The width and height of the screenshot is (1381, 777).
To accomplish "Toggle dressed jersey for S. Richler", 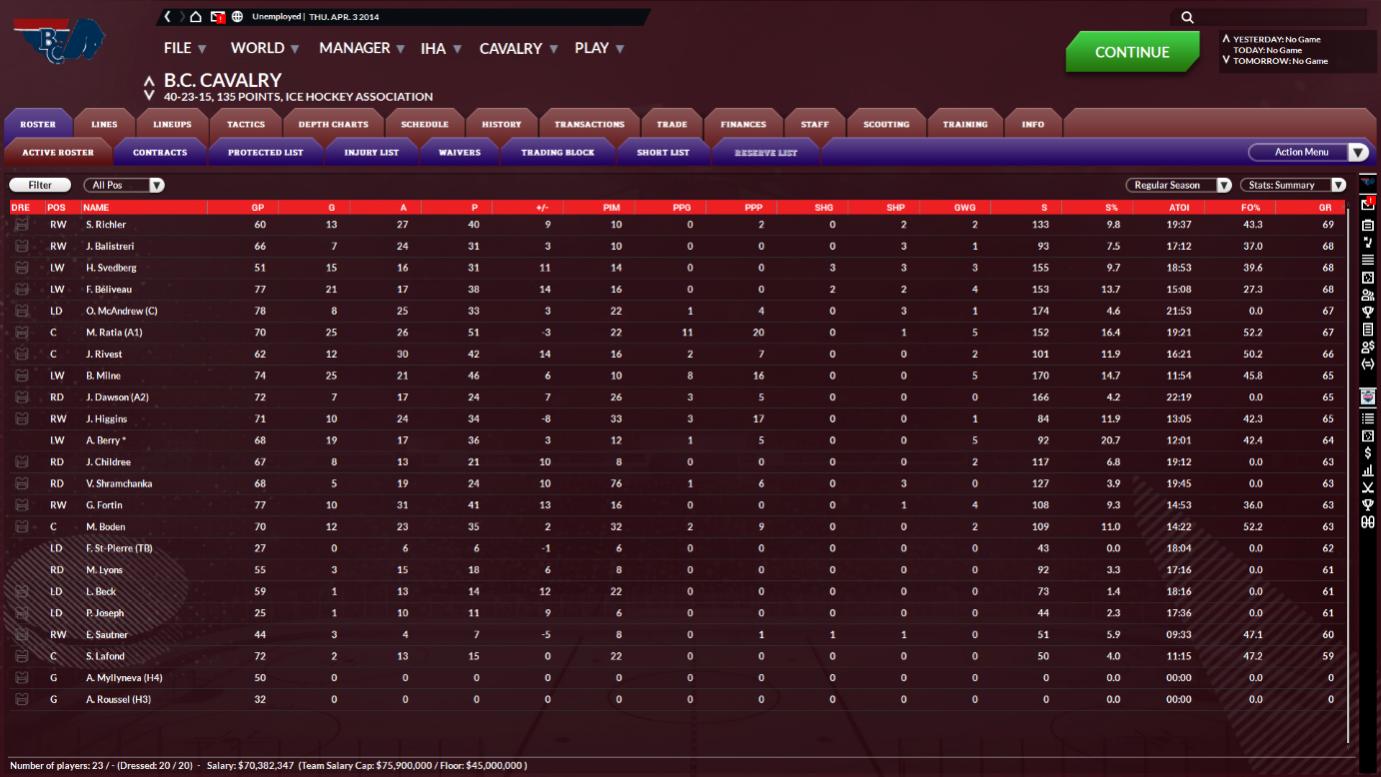I will click(21, 225).
